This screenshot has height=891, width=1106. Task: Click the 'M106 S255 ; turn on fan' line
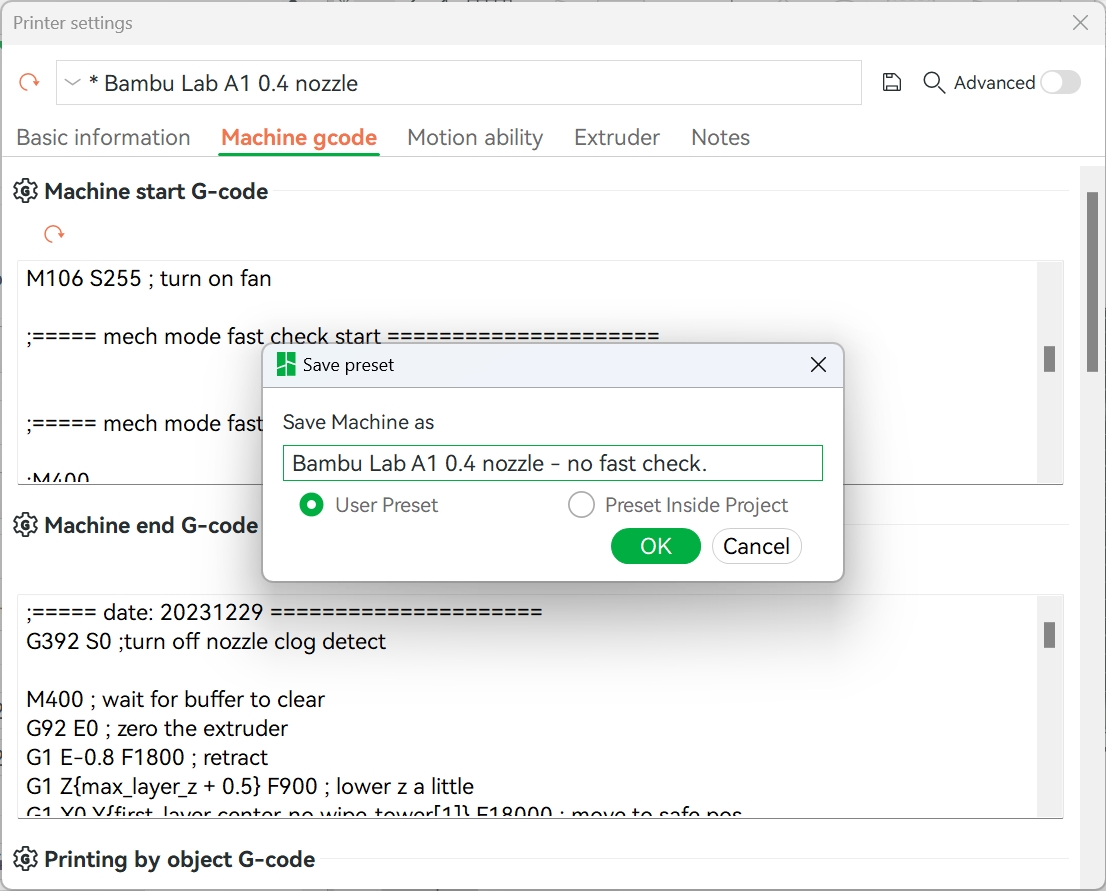pyautogui.click(x=149, y=279)
